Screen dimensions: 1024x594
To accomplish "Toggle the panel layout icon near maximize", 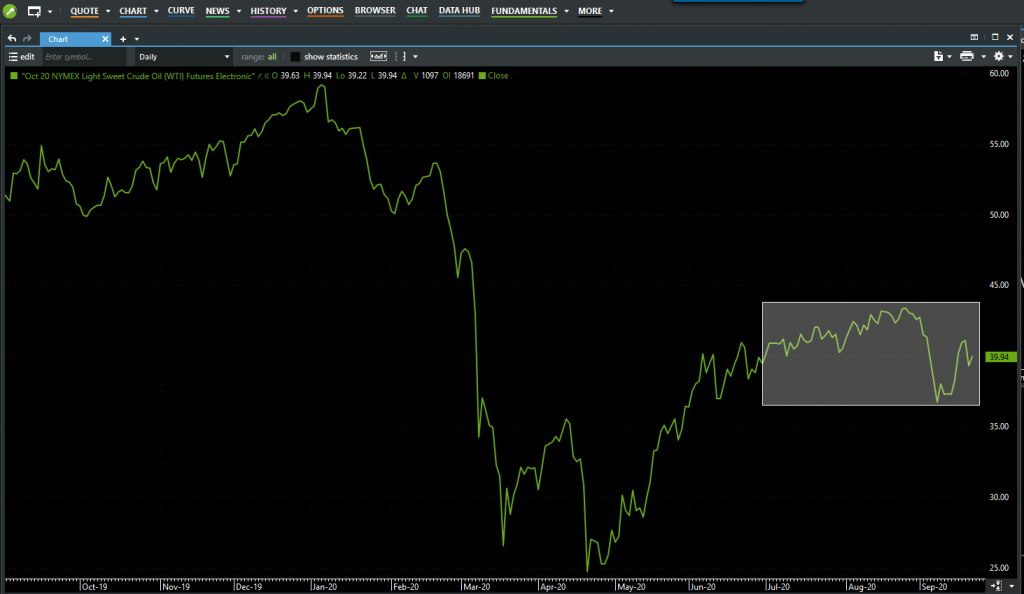I will (980, 37).
